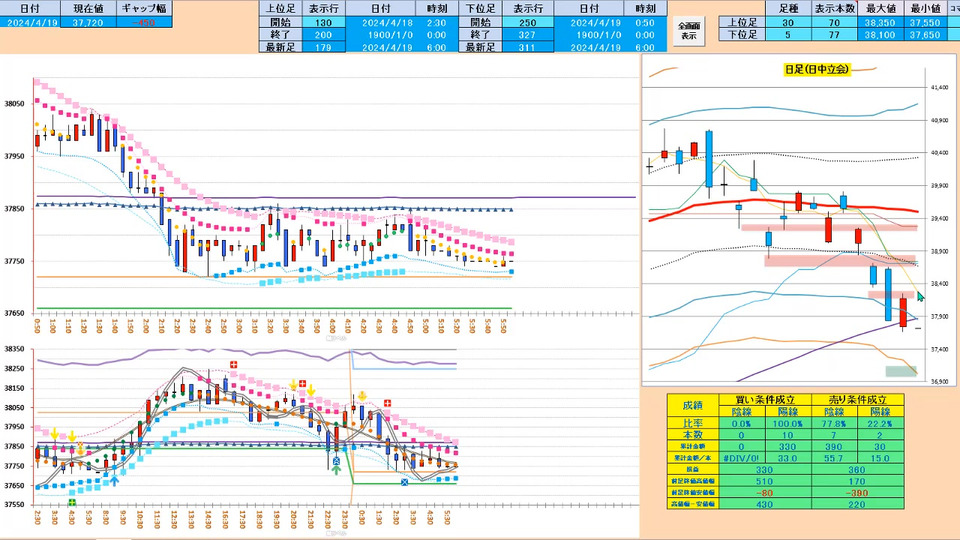Select 表示本数 value 77

(x=834, y=35)
